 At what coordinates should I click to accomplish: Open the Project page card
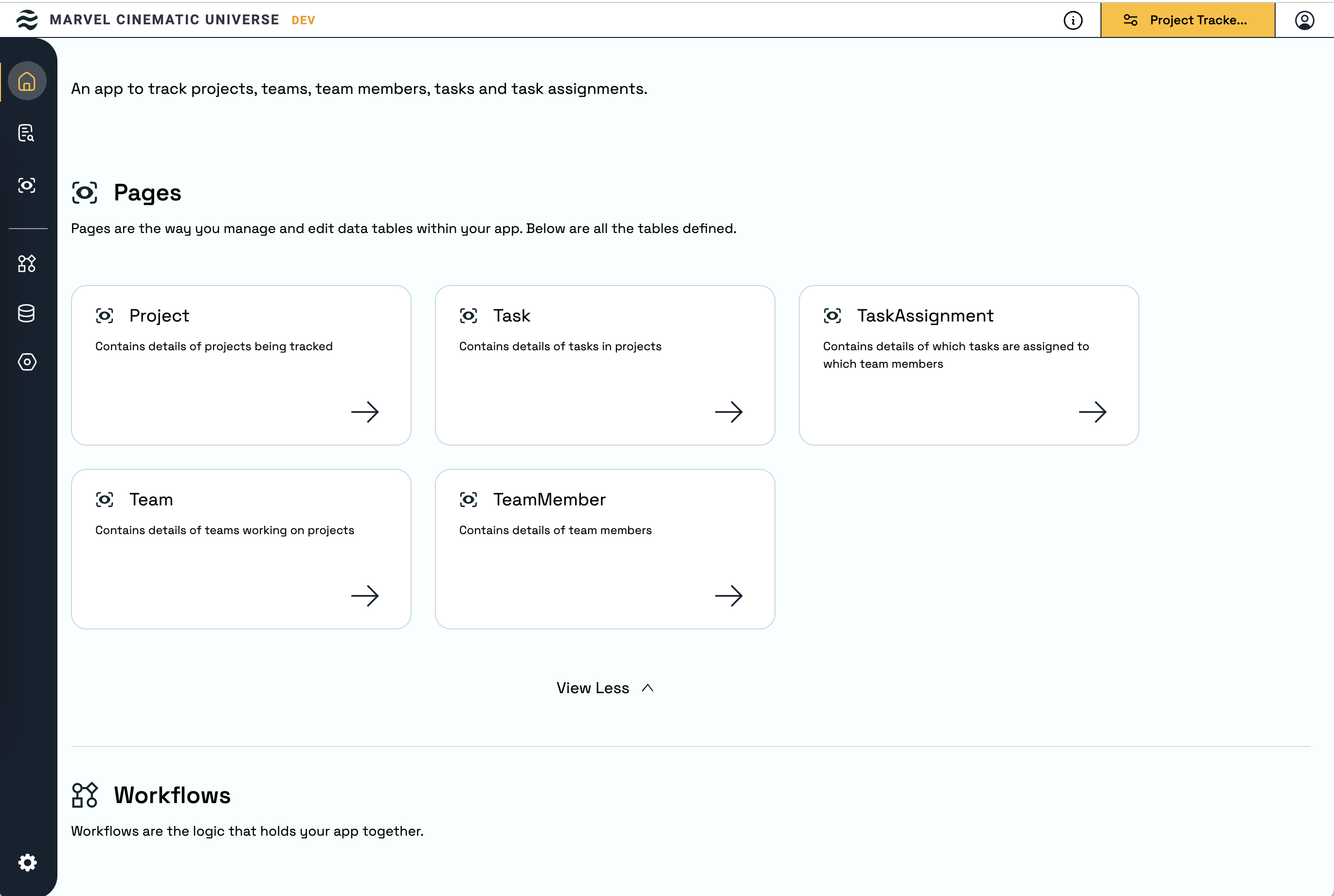tap(241, 366)
